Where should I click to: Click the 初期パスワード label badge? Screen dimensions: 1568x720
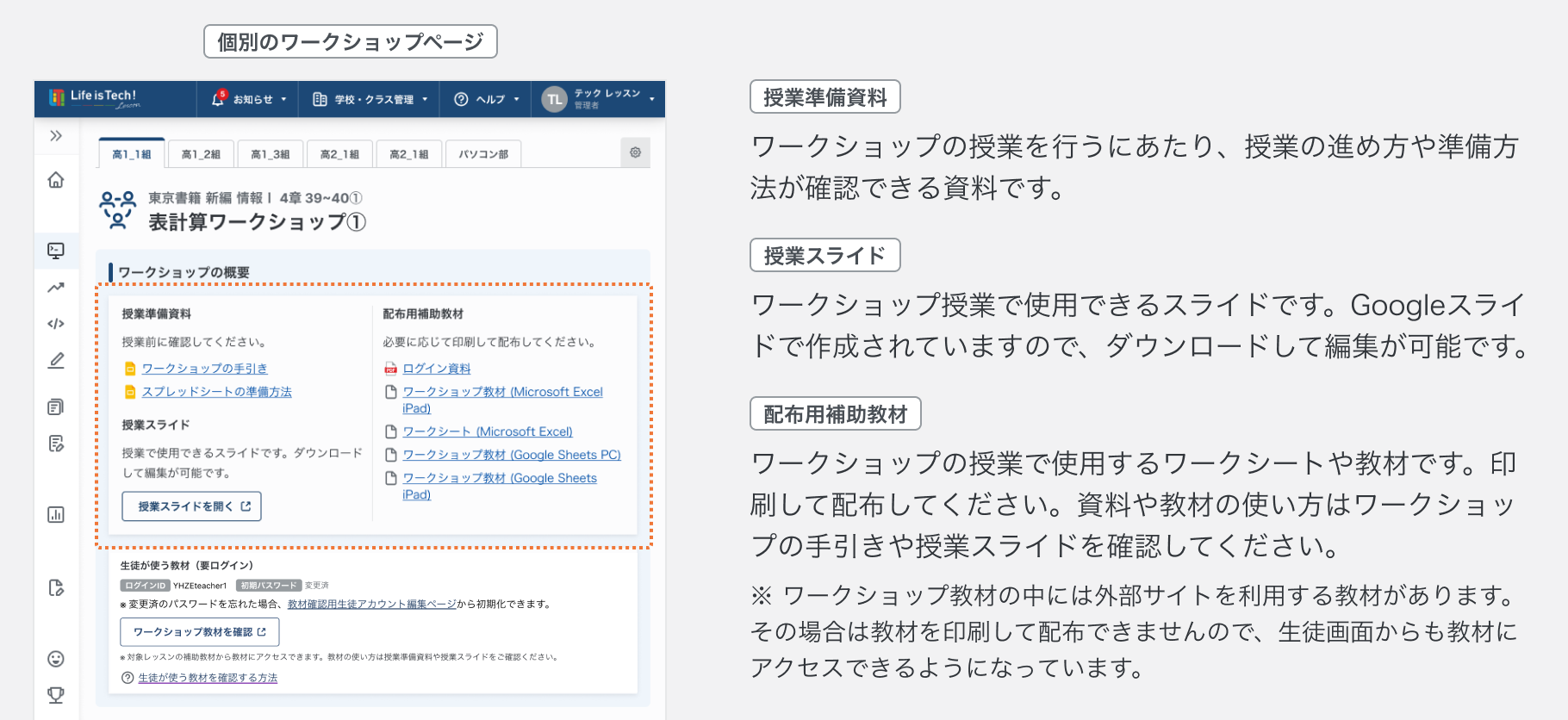268,586
